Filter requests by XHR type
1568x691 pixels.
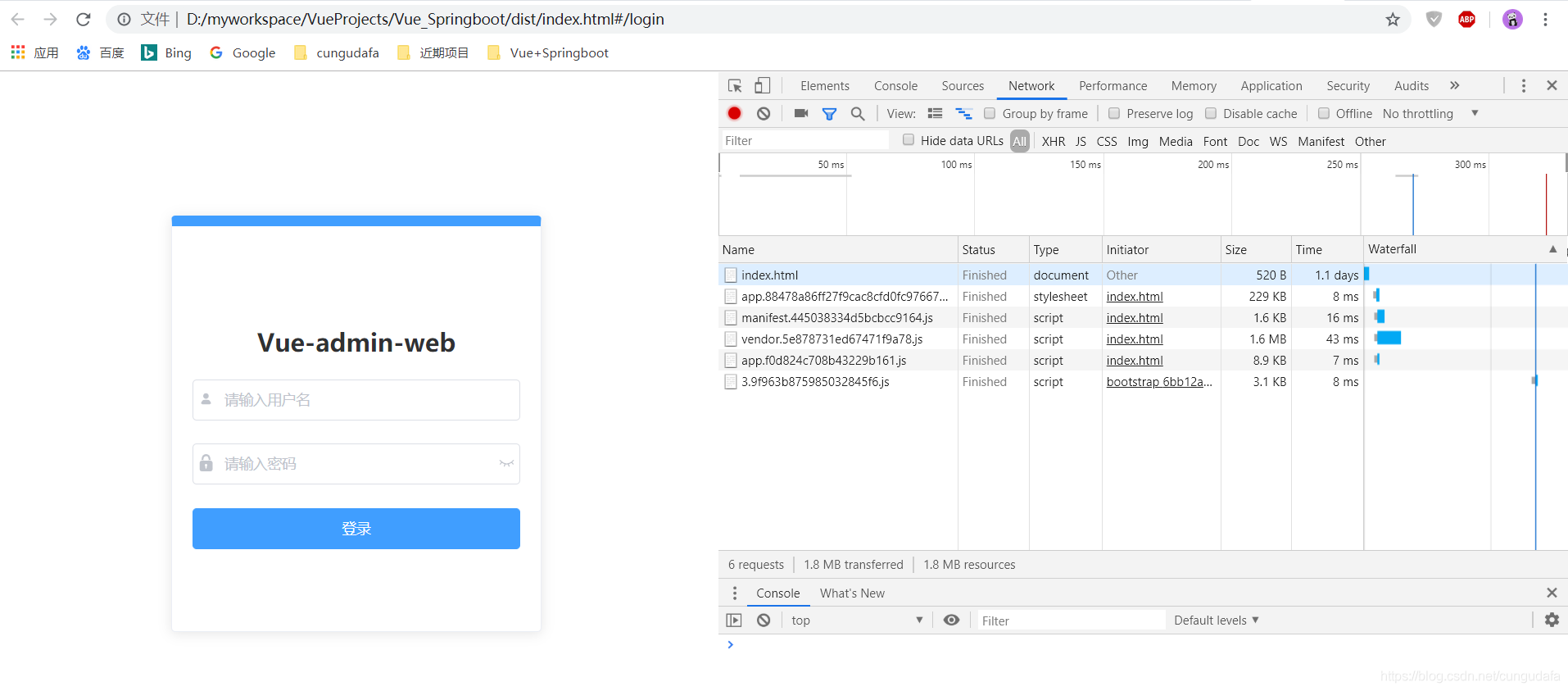pyautogui.click(x=1054, y=141)
